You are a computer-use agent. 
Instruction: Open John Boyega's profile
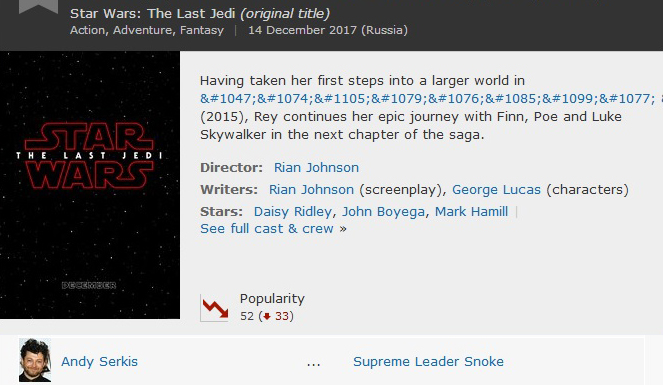(x=384, y=212)
